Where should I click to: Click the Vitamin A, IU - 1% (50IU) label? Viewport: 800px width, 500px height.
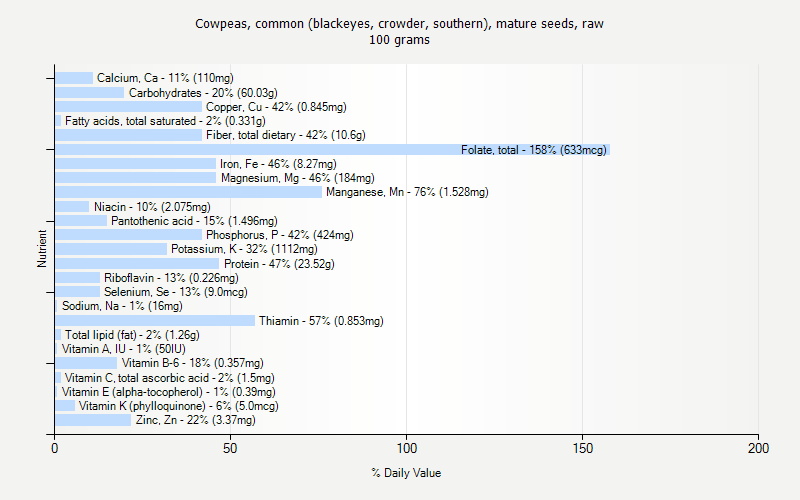tap(123, 349)
